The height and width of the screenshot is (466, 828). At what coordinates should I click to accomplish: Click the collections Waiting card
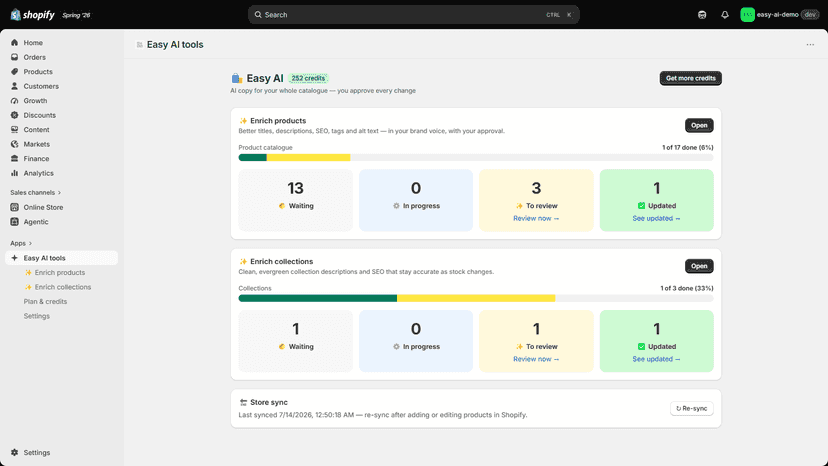click(x=296, y=341)
